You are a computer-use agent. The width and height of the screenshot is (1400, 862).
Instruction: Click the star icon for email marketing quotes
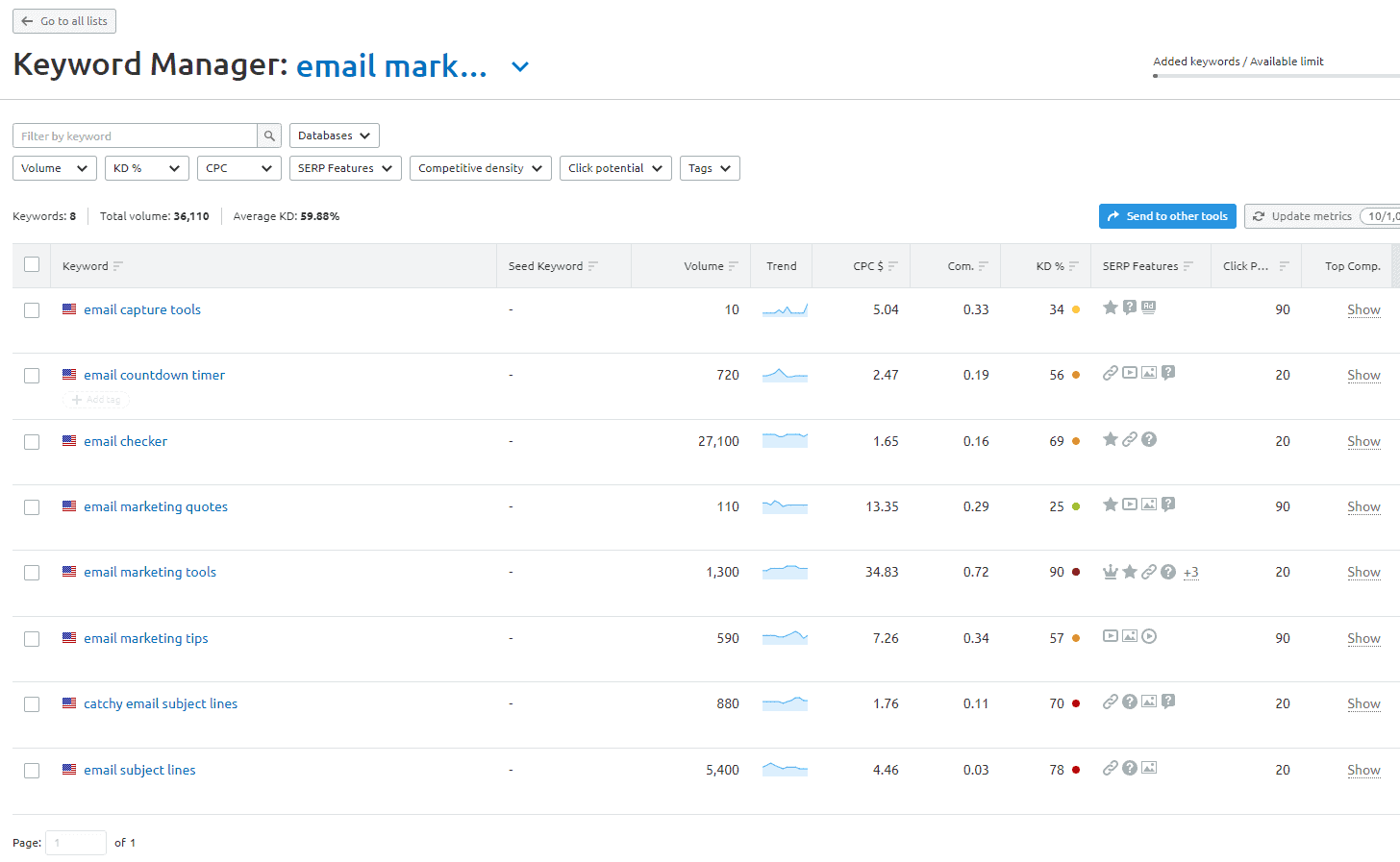(1111, 505)
